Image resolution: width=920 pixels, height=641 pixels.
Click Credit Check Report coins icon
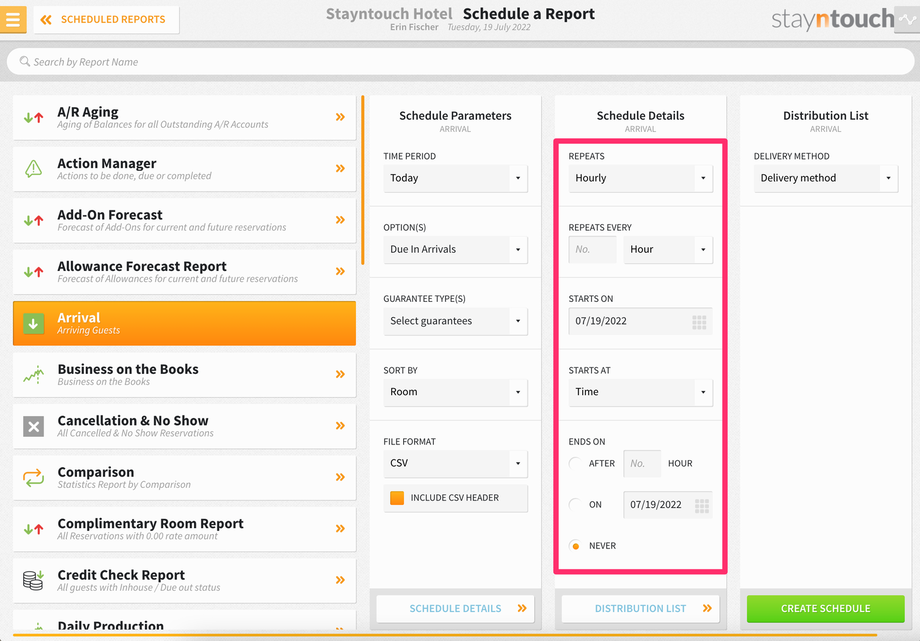click(33, 580)
